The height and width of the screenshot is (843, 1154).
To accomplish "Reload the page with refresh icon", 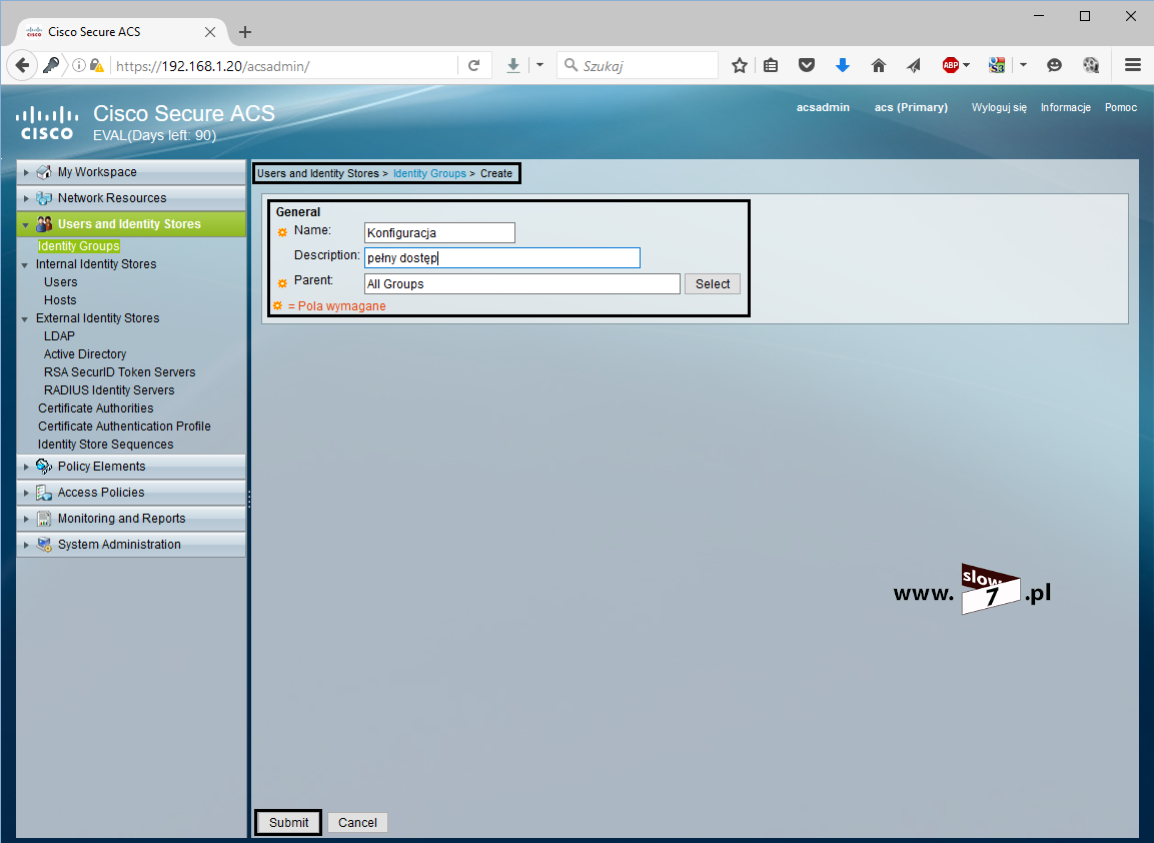I will point(474,66).
